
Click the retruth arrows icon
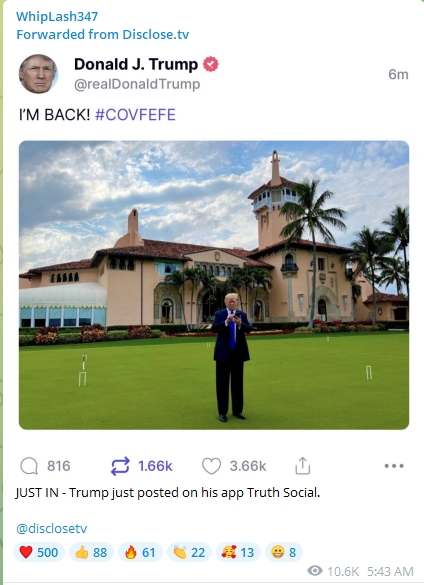coord(120,466)
